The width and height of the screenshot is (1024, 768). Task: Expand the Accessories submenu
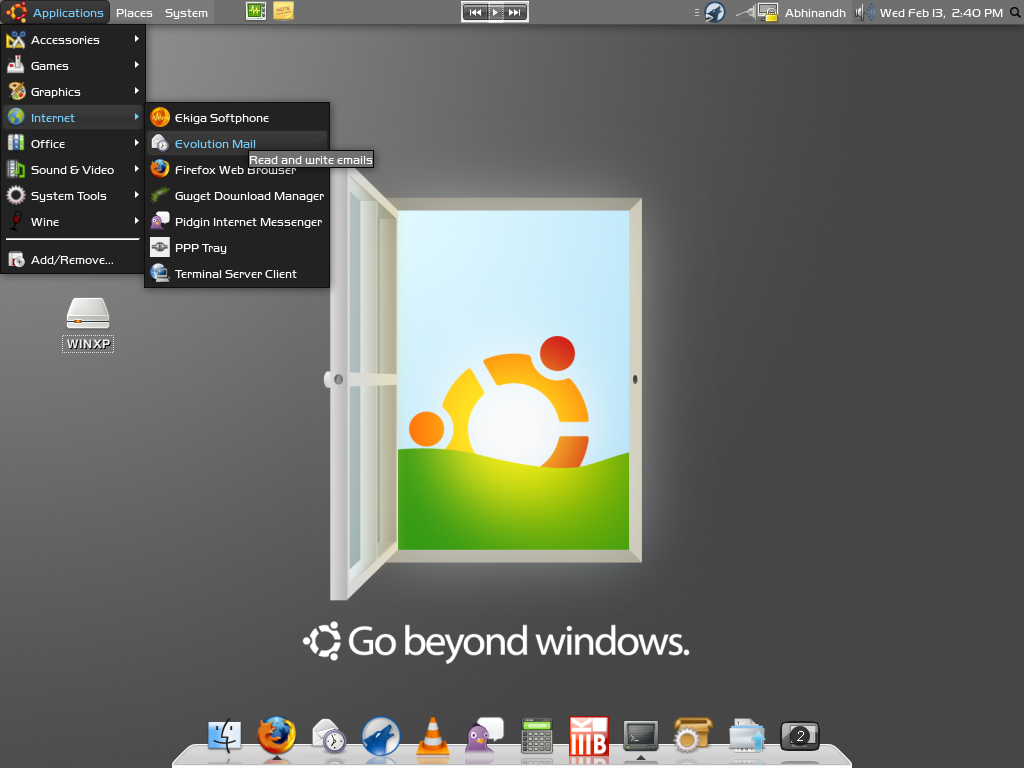(72, 40)
